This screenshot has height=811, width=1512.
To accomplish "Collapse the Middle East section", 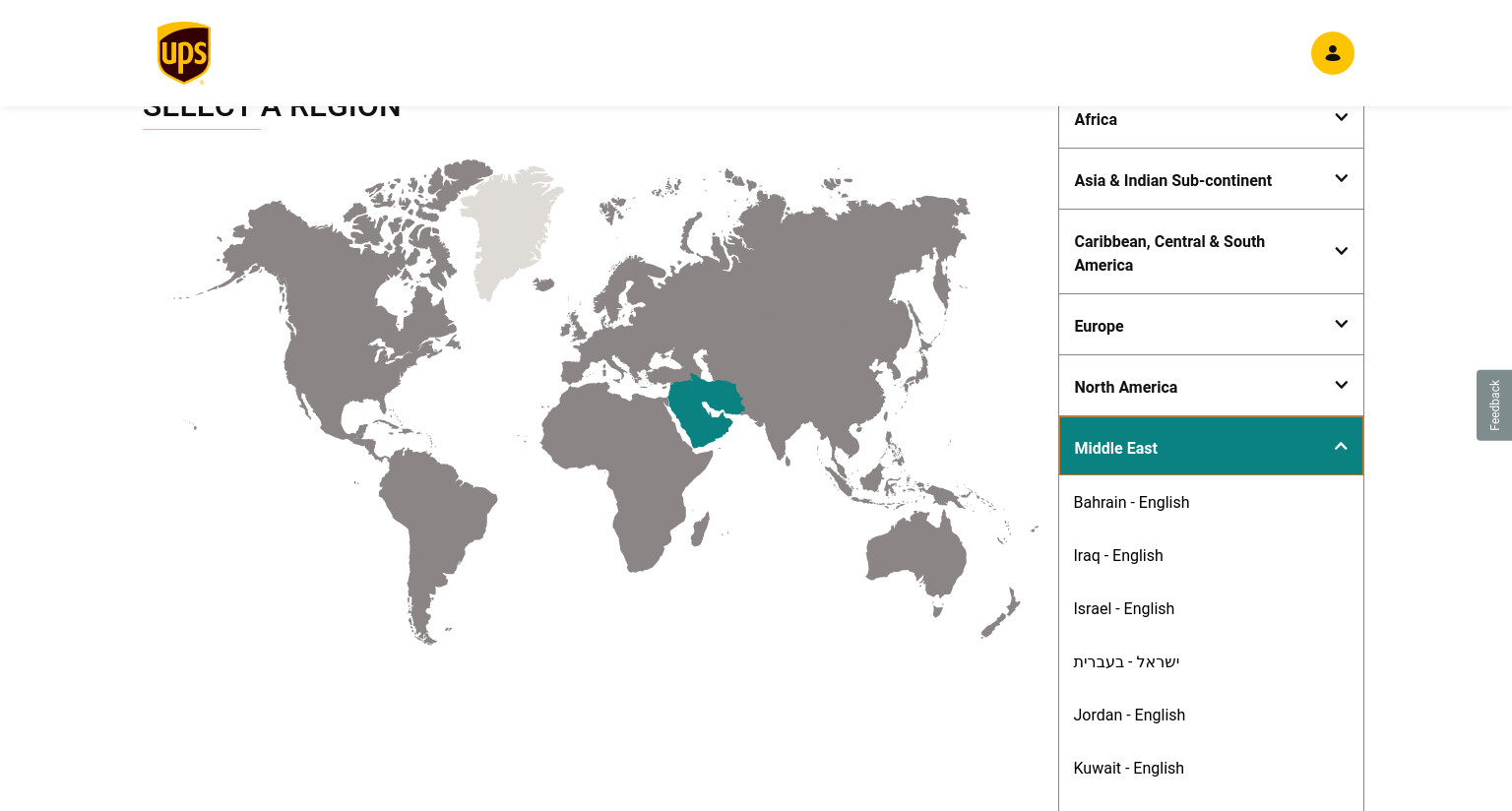I will (1211, 446).
